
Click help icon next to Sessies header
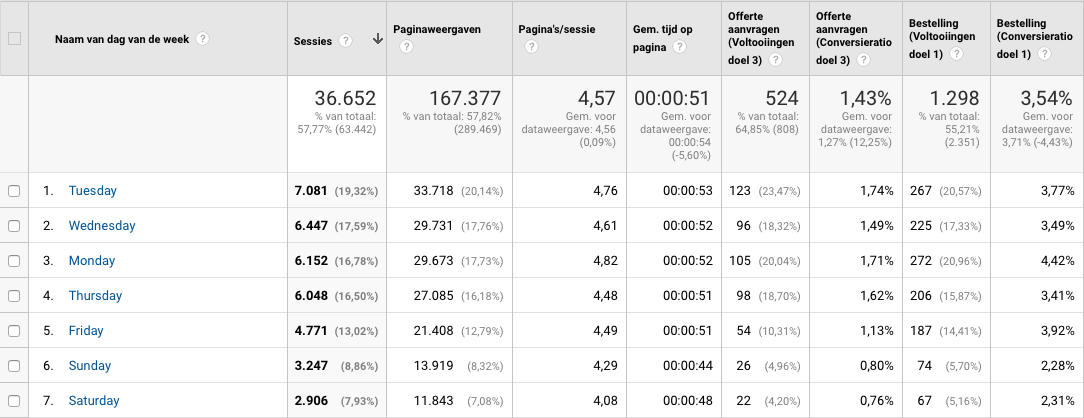(346, 41)
